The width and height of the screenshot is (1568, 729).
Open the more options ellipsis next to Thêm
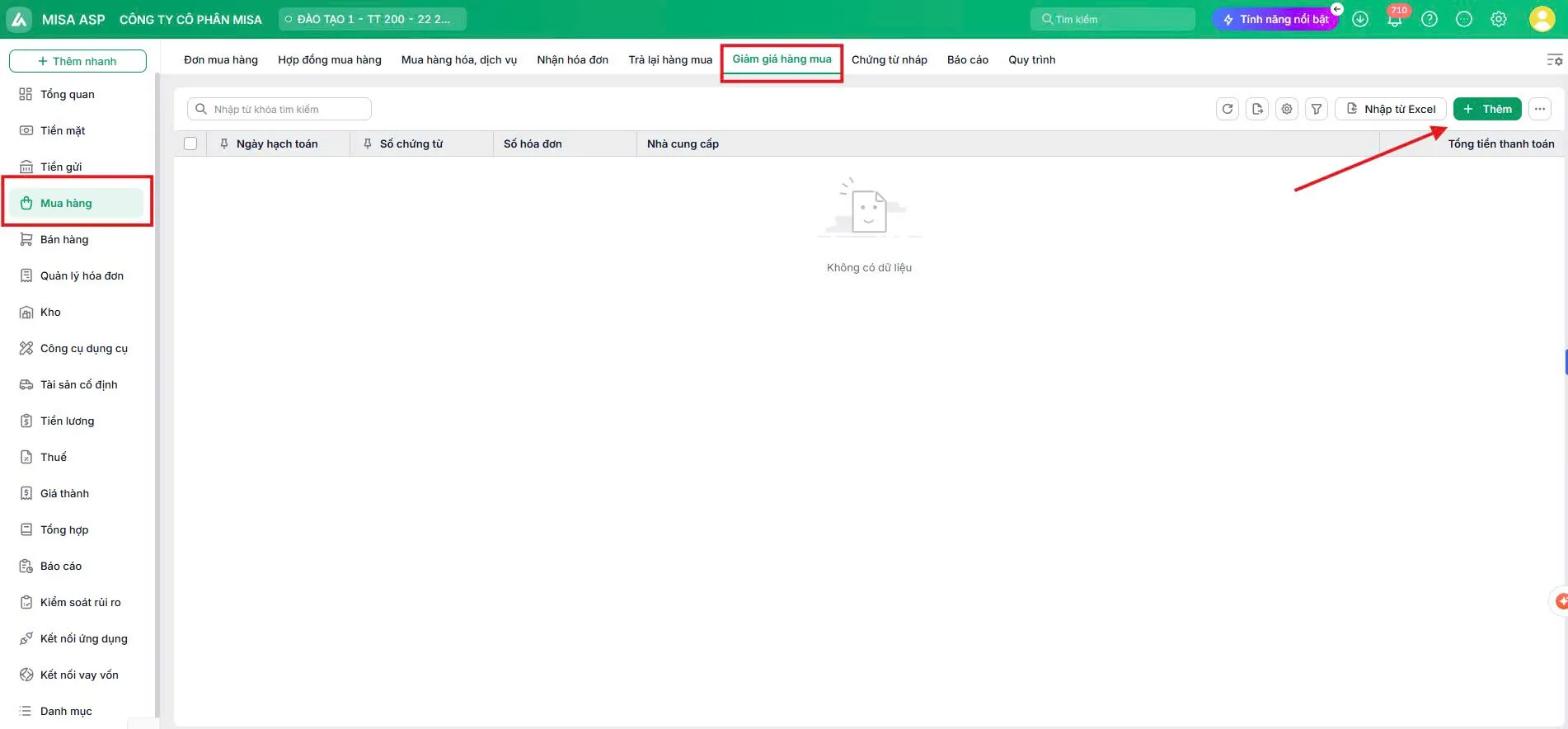tap(1540, 109)
